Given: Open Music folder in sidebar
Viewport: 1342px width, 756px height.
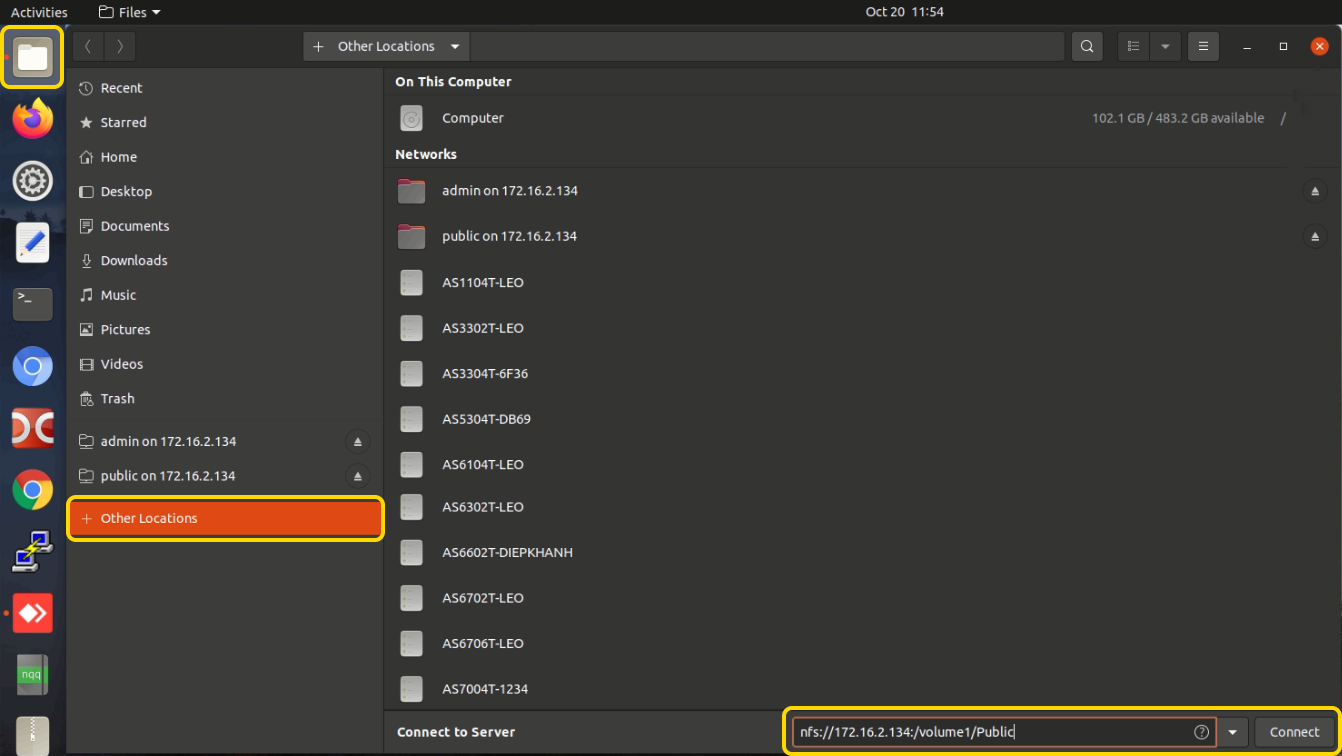Looking at the screenshot, I should (225, 295).
